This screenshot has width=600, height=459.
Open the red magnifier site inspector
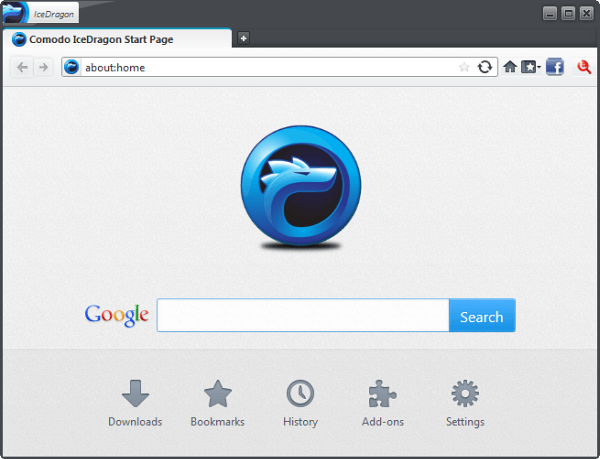click(x=584, y=67)
